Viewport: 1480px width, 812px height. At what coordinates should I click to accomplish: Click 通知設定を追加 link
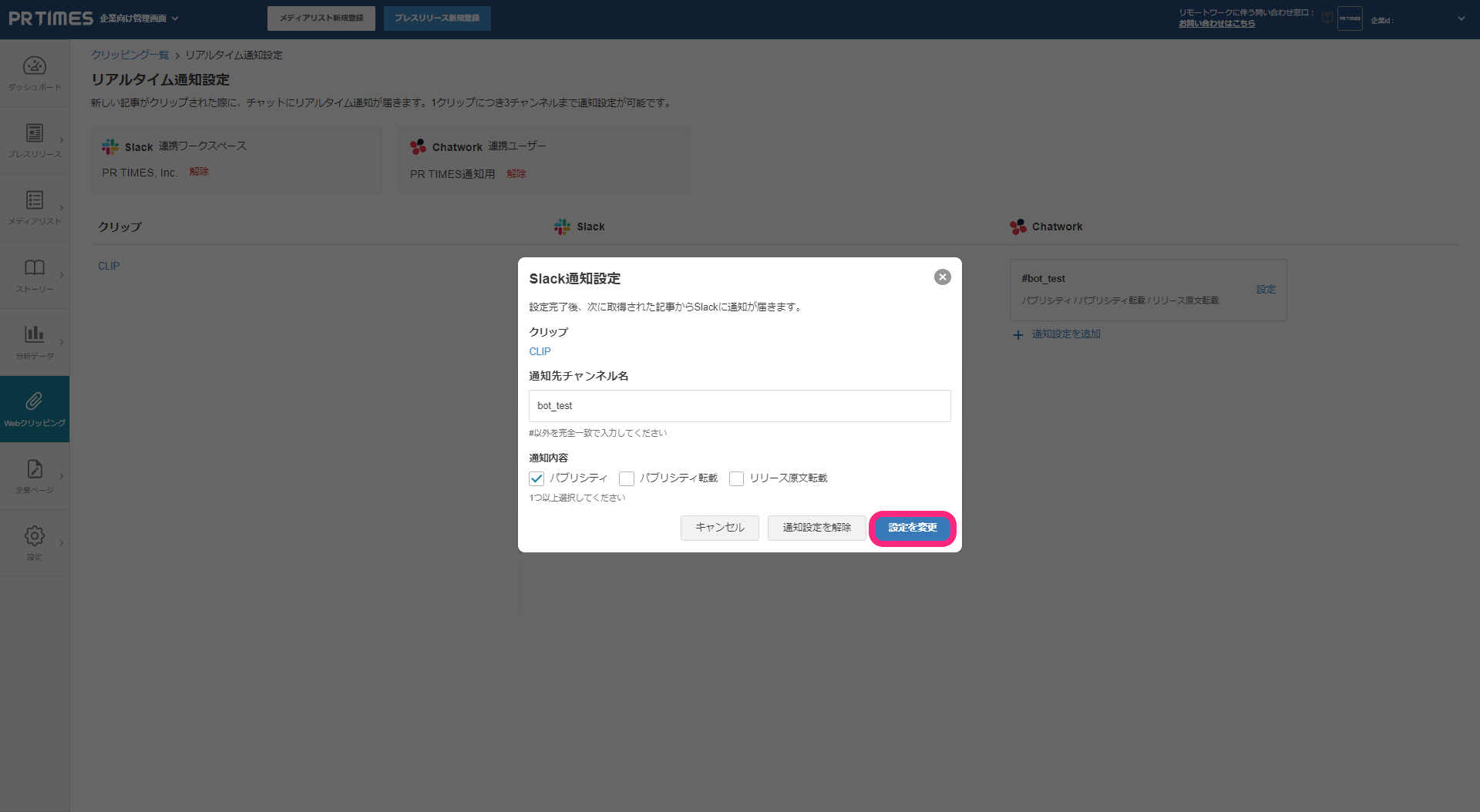[x=1066, y=334]
